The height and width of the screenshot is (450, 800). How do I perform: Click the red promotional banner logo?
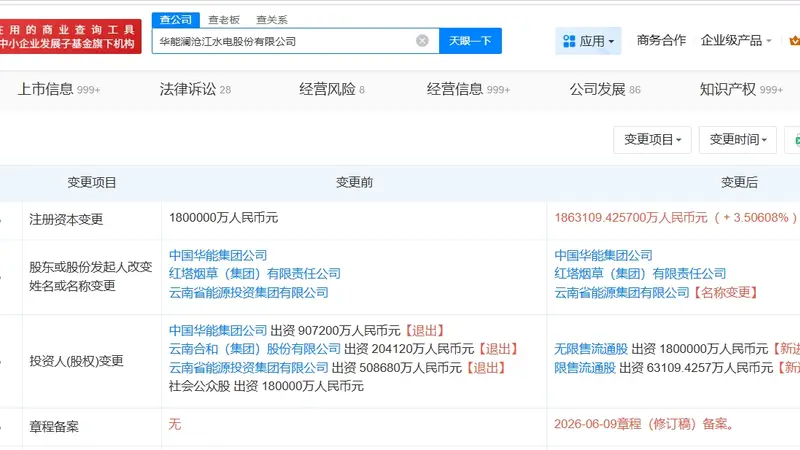[70, 37]
